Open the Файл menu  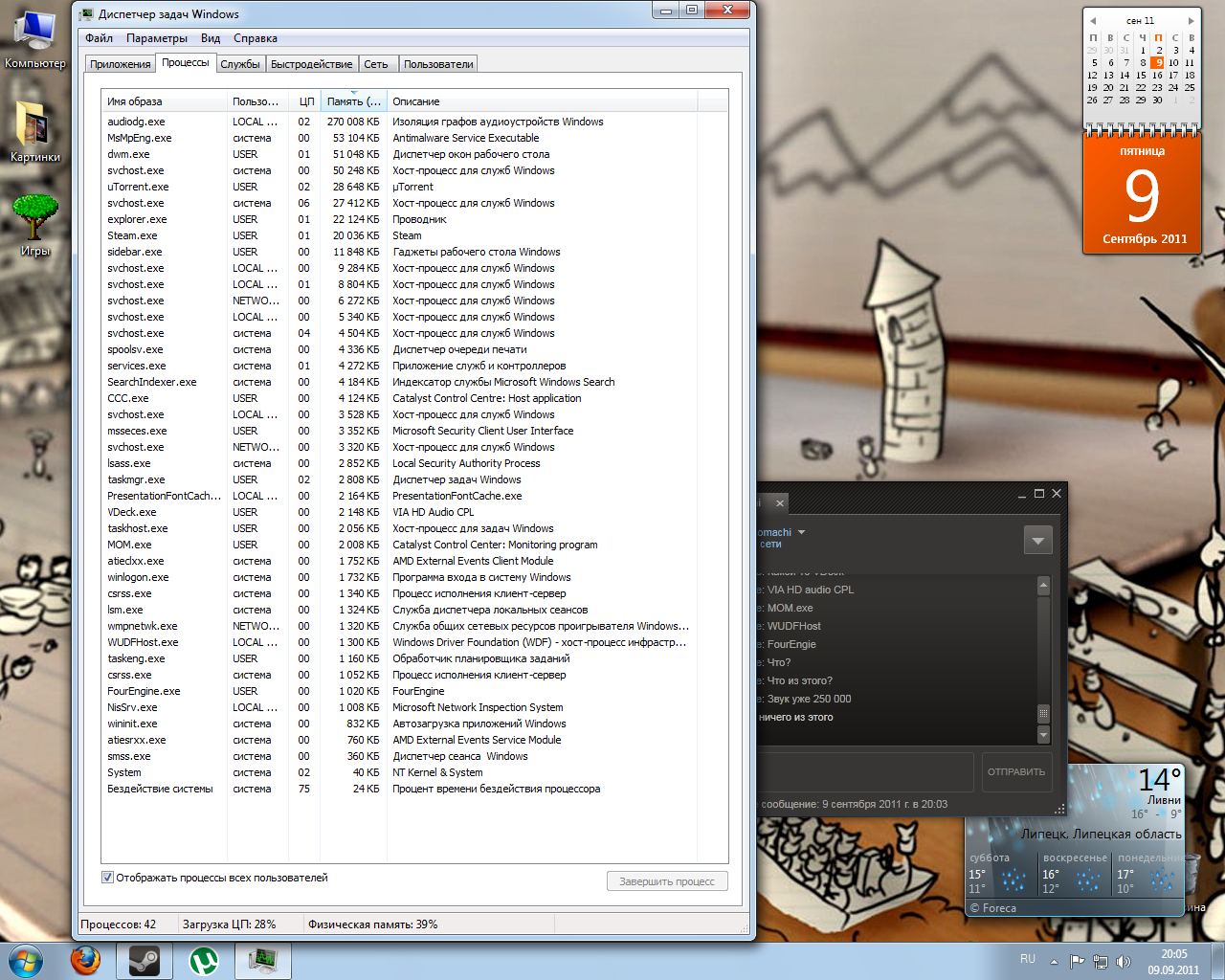click(x=99, y=38)
